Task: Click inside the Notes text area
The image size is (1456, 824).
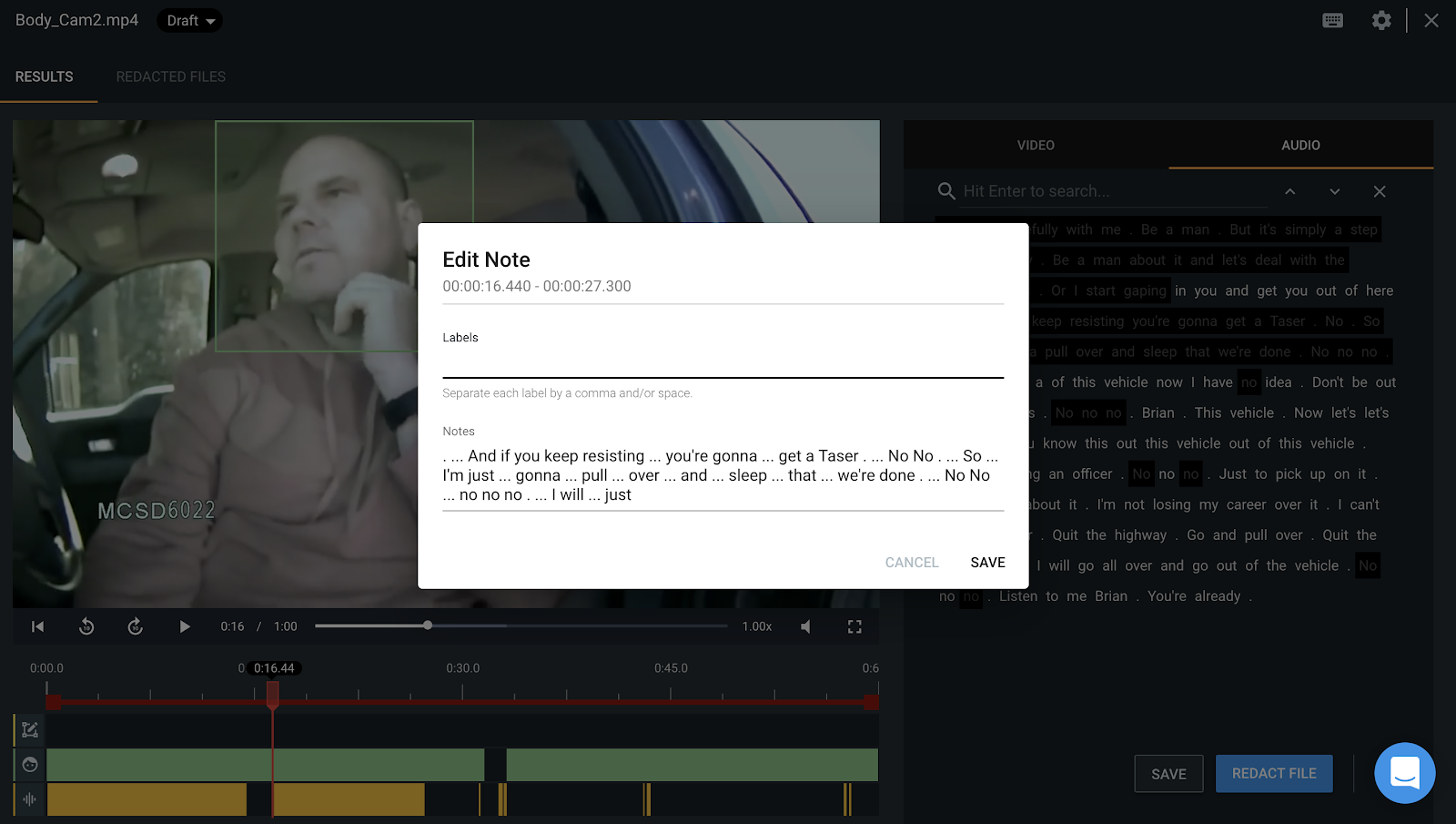Action: pos(723,475)
